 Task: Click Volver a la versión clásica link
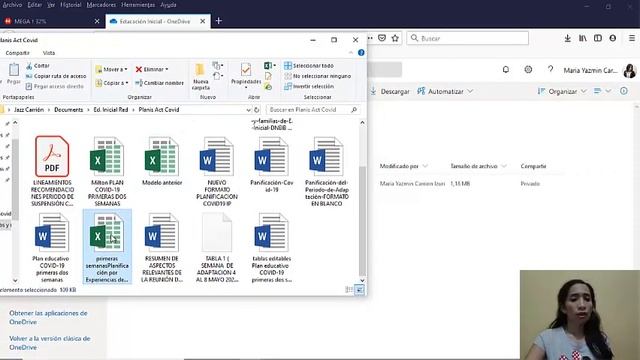pos(50,343)
